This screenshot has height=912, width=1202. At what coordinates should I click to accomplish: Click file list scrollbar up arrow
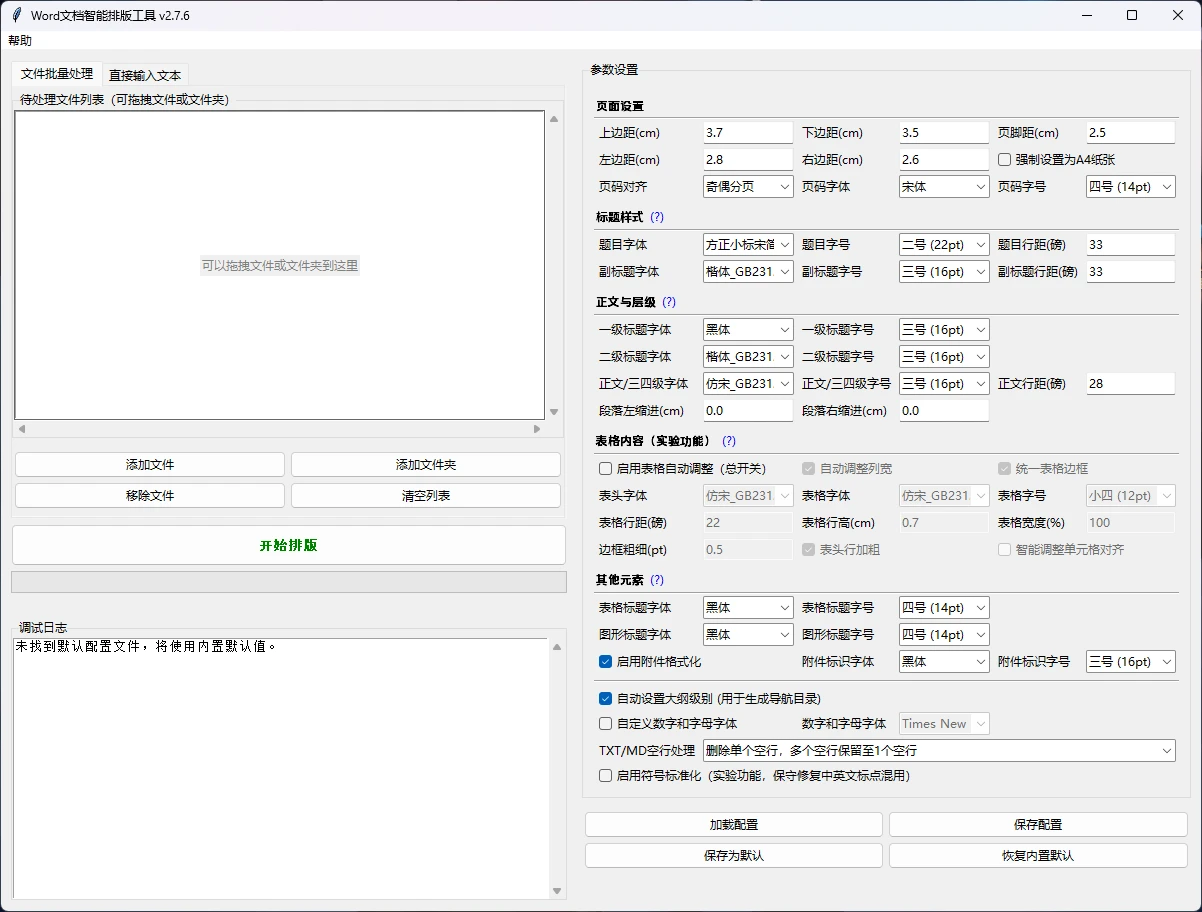click(x=555, y=119)
